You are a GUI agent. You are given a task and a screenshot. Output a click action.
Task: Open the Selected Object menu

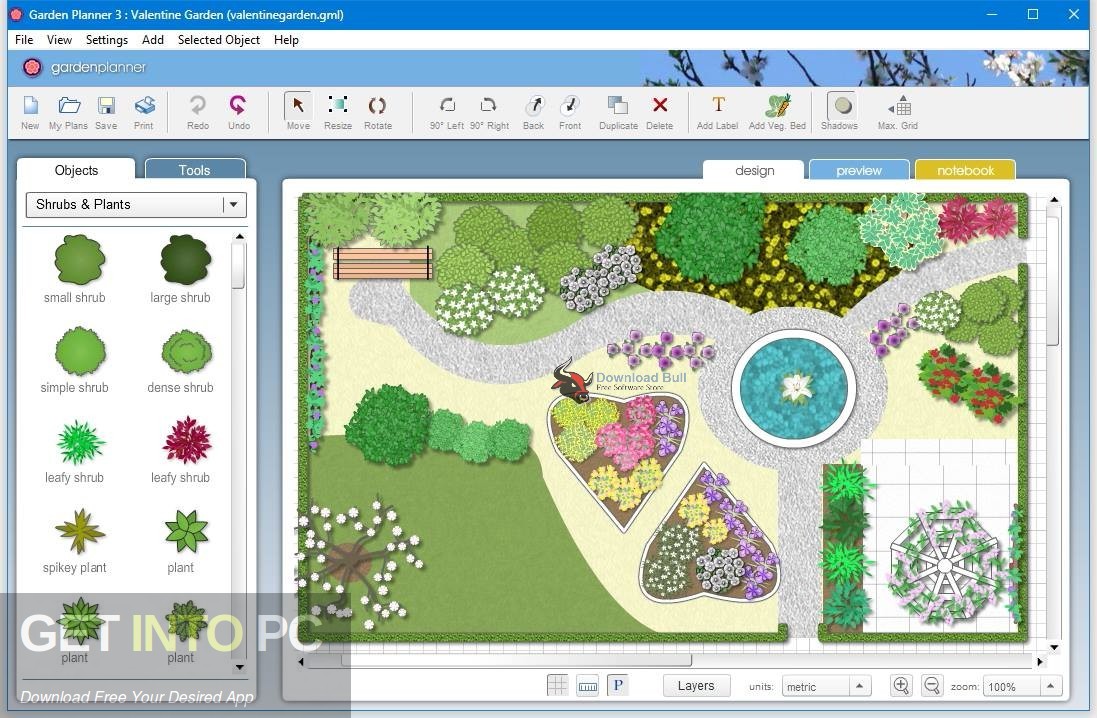pyautogui.click(x=218, y=40)
